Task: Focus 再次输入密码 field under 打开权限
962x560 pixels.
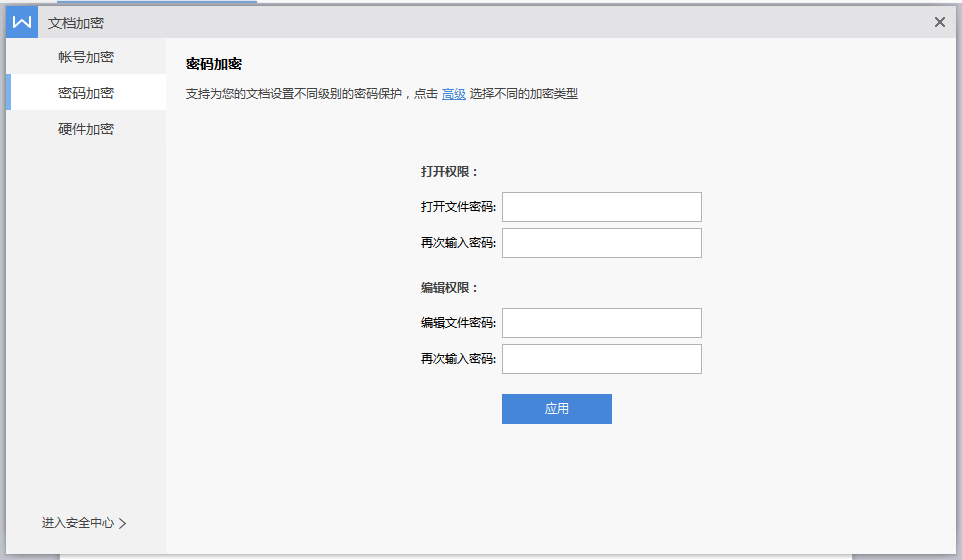Action: point(601,243)
